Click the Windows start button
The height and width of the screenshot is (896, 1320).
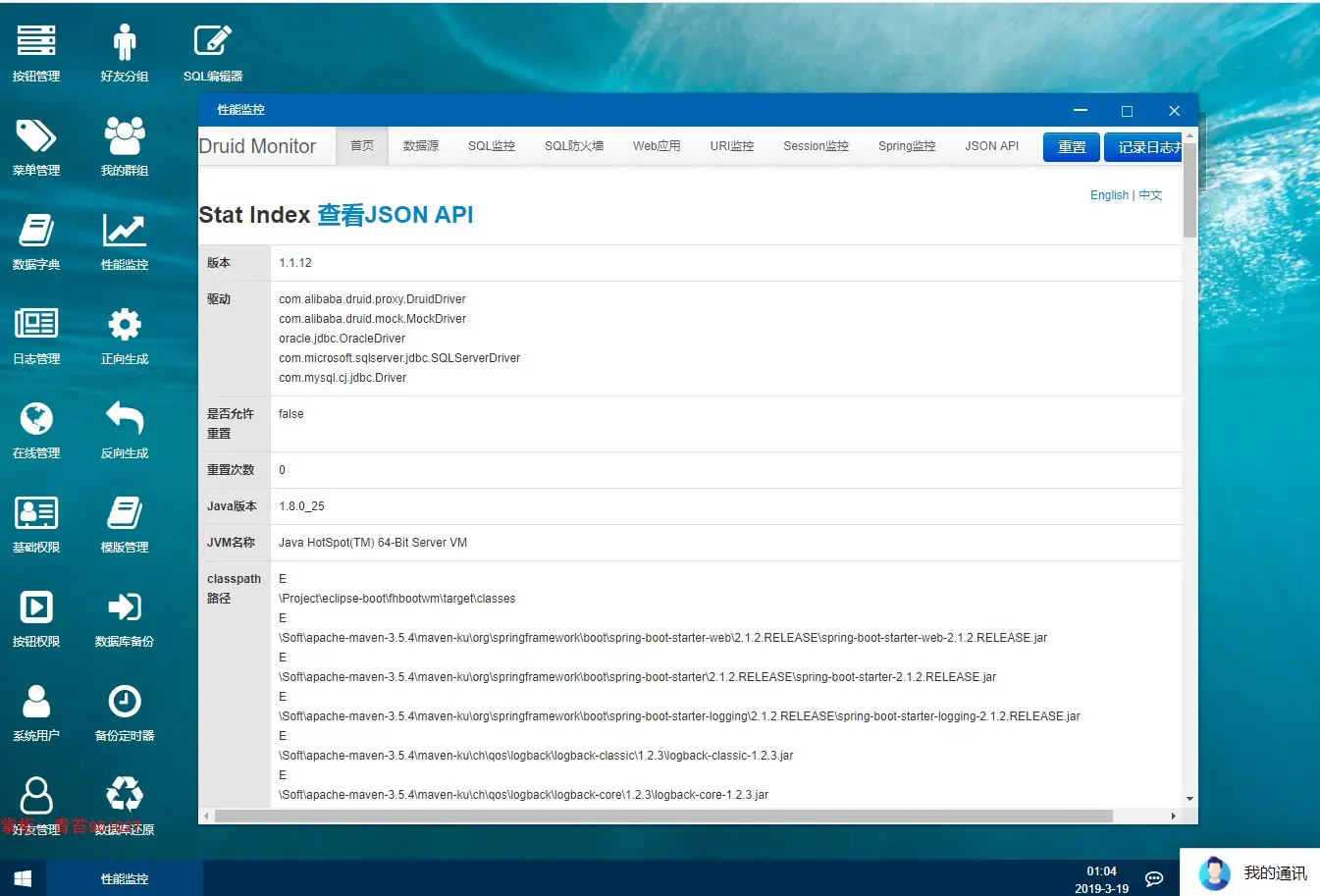pos(23,878)
